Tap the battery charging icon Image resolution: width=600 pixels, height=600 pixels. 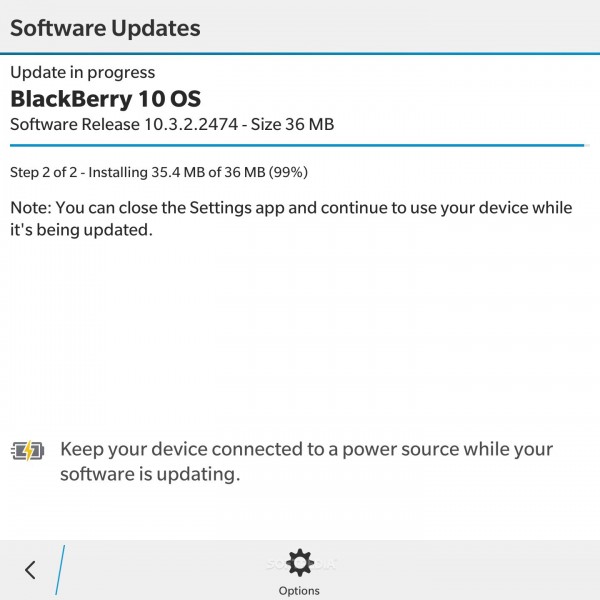27,451
